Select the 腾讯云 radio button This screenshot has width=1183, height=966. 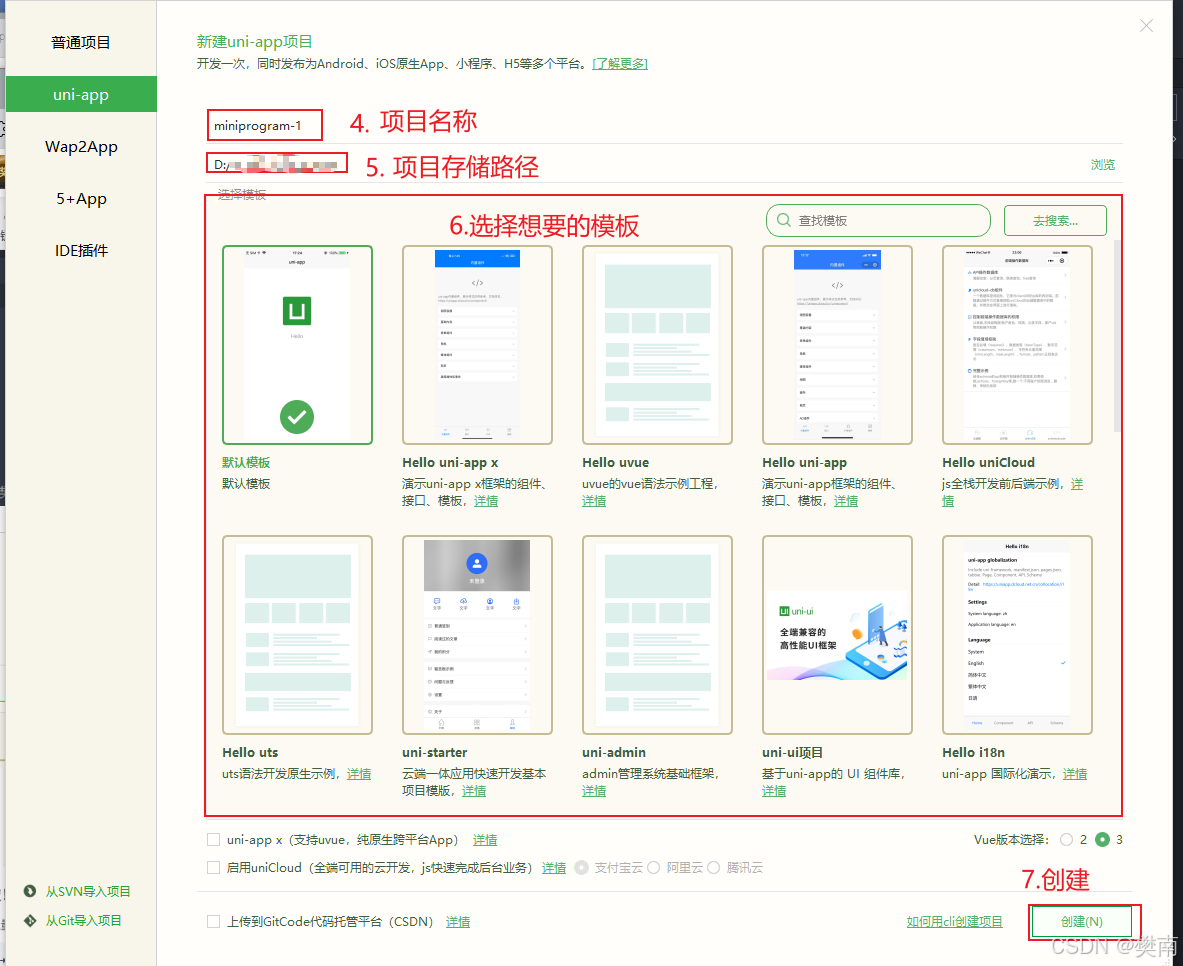coord(714,868)
